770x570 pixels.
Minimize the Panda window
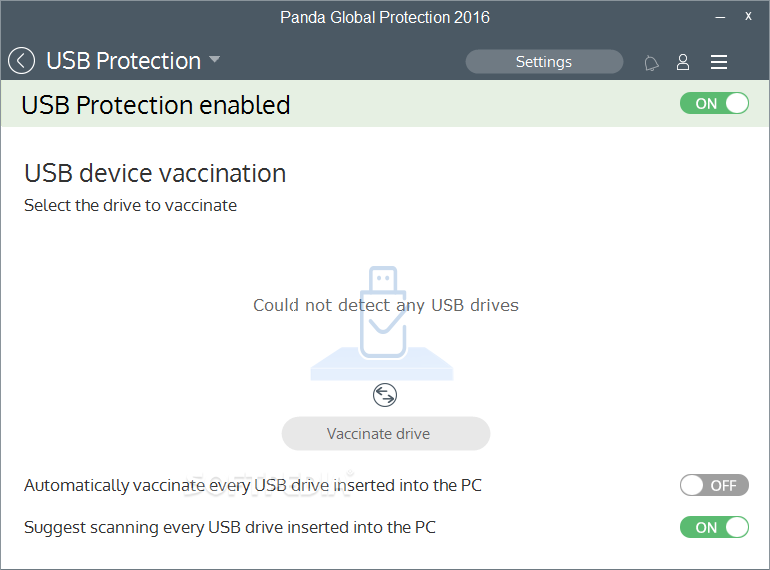coord(720,17)
